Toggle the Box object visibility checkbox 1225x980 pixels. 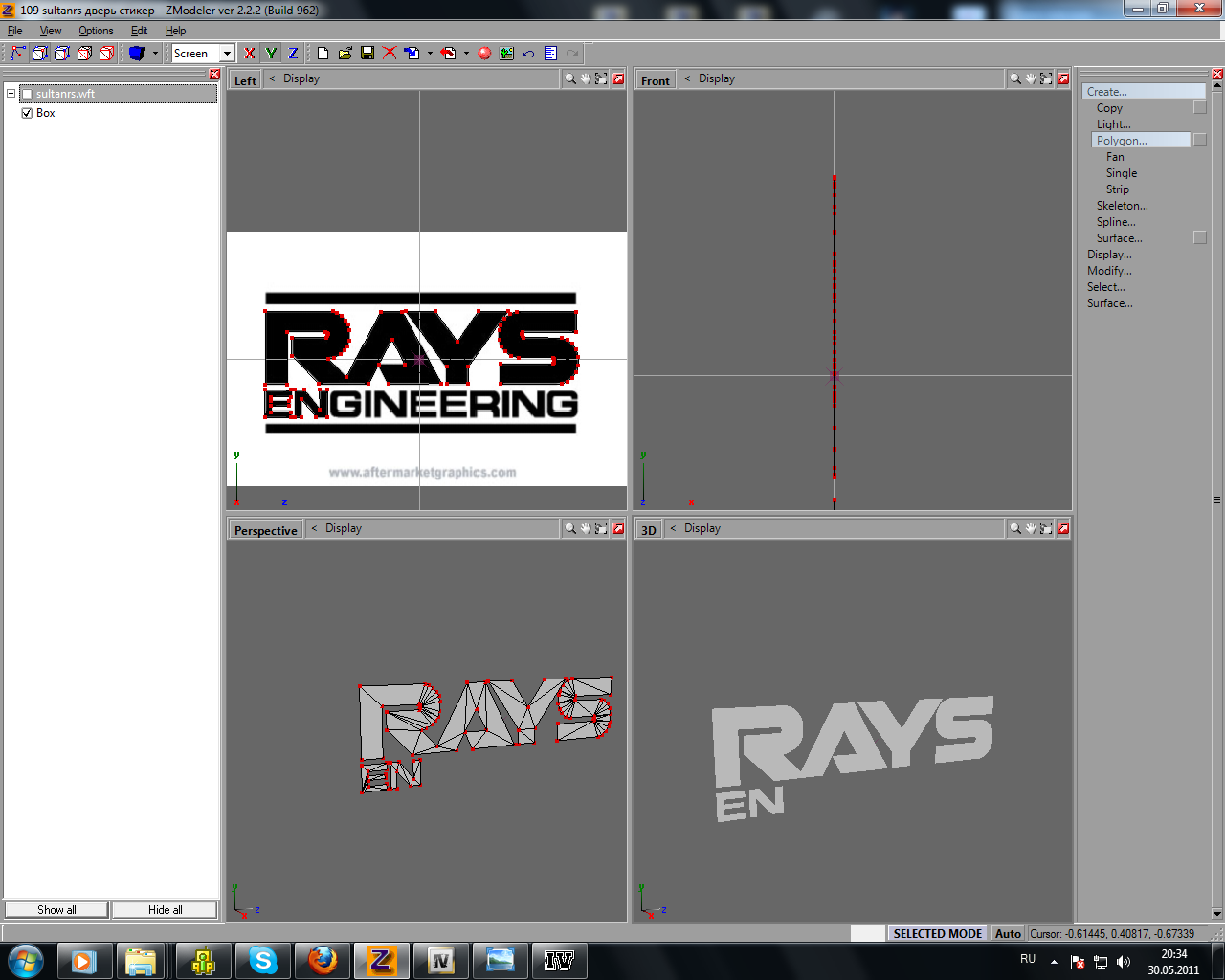(27, 113)
